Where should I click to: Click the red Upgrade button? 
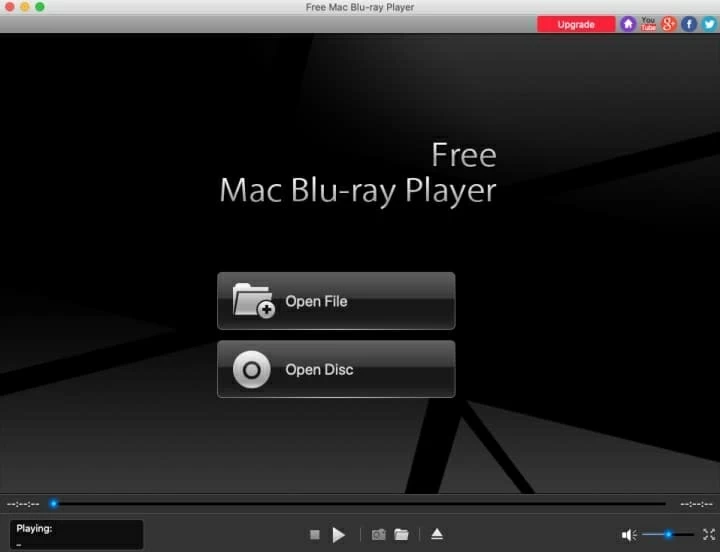(576, 24)
